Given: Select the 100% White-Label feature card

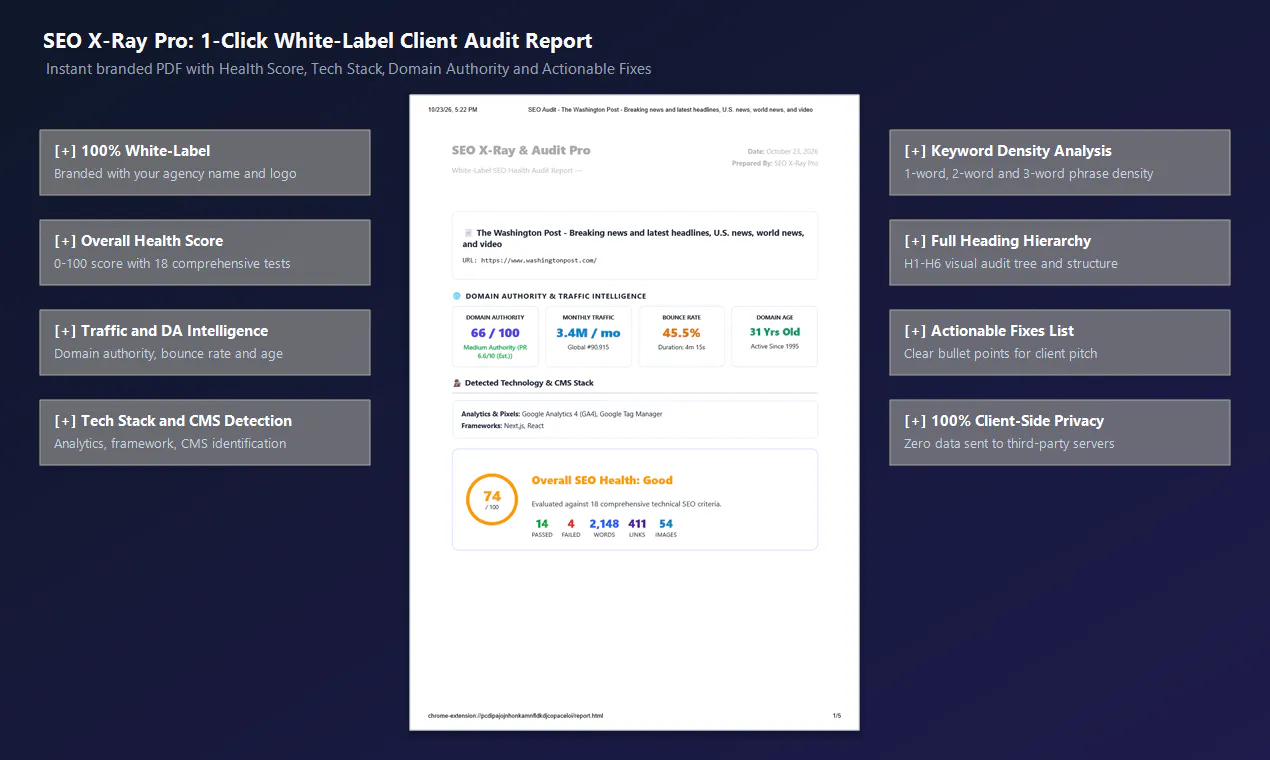Looking at the screenshot, I should 205,162.
